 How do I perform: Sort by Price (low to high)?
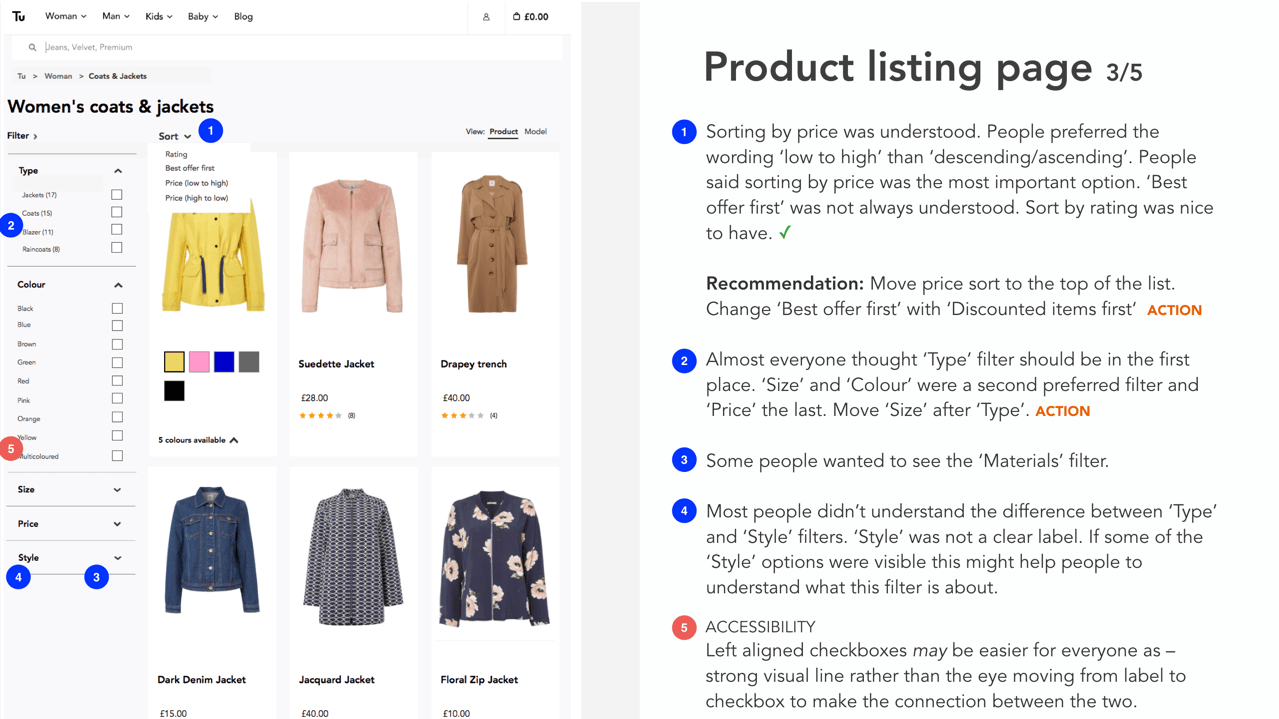point(197,183)
